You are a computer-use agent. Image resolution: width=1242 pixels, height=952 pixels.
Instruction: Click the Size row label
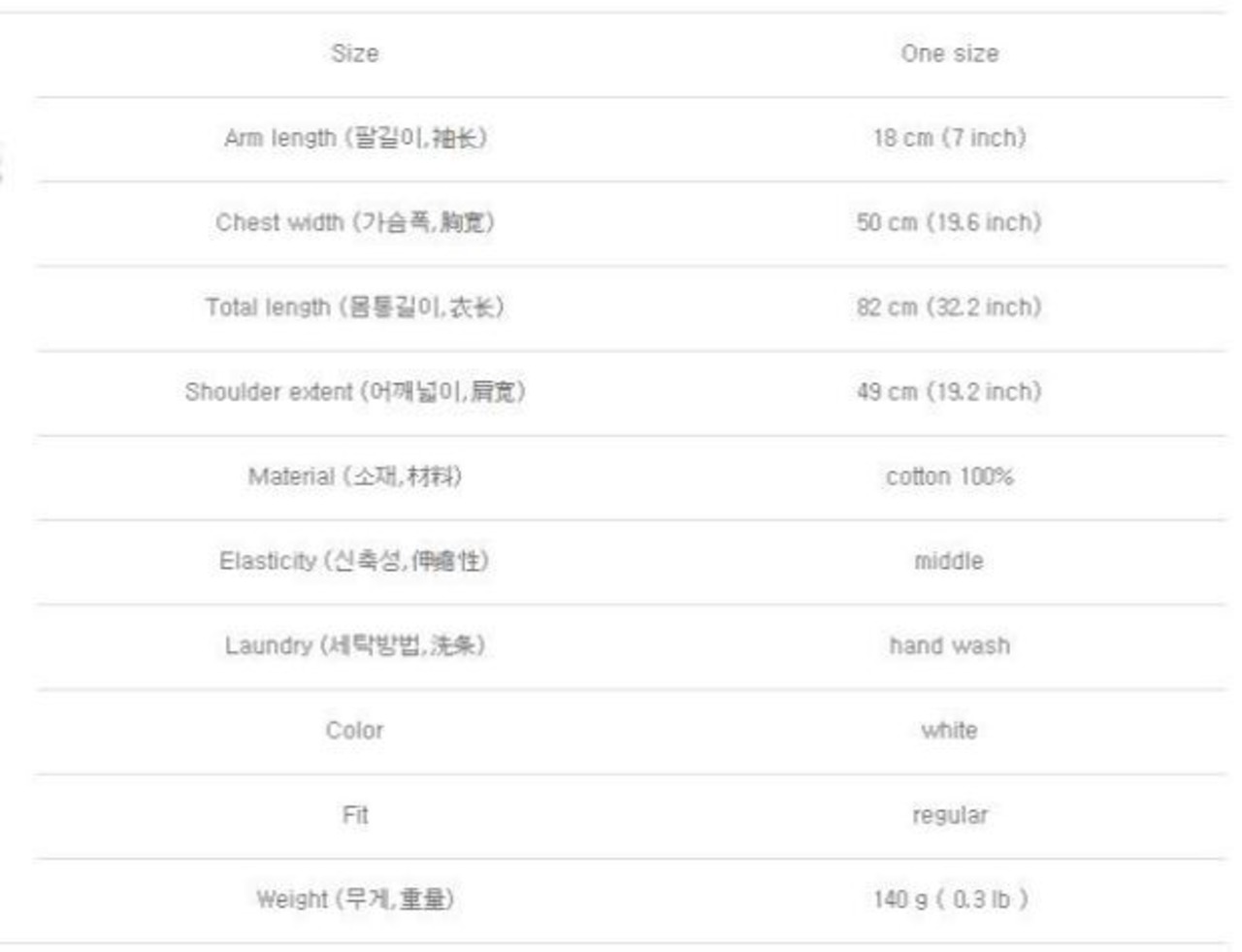tap(354, 53)
